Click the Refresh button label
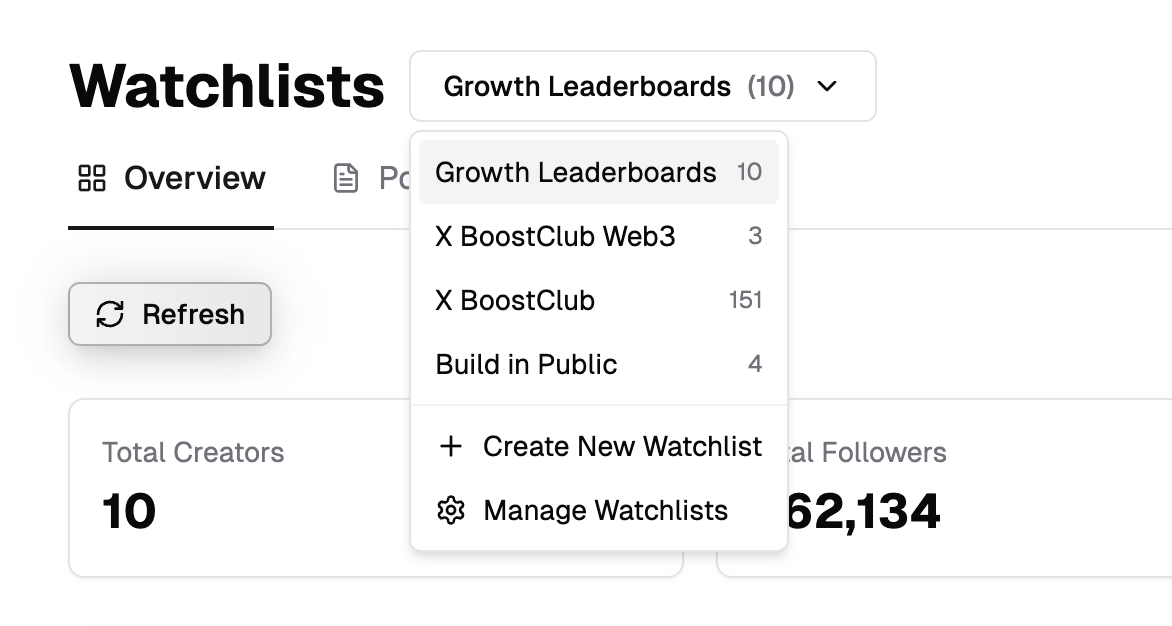Image resolution: width=1172 pixels, height=626 pixels. click(194, 314)
